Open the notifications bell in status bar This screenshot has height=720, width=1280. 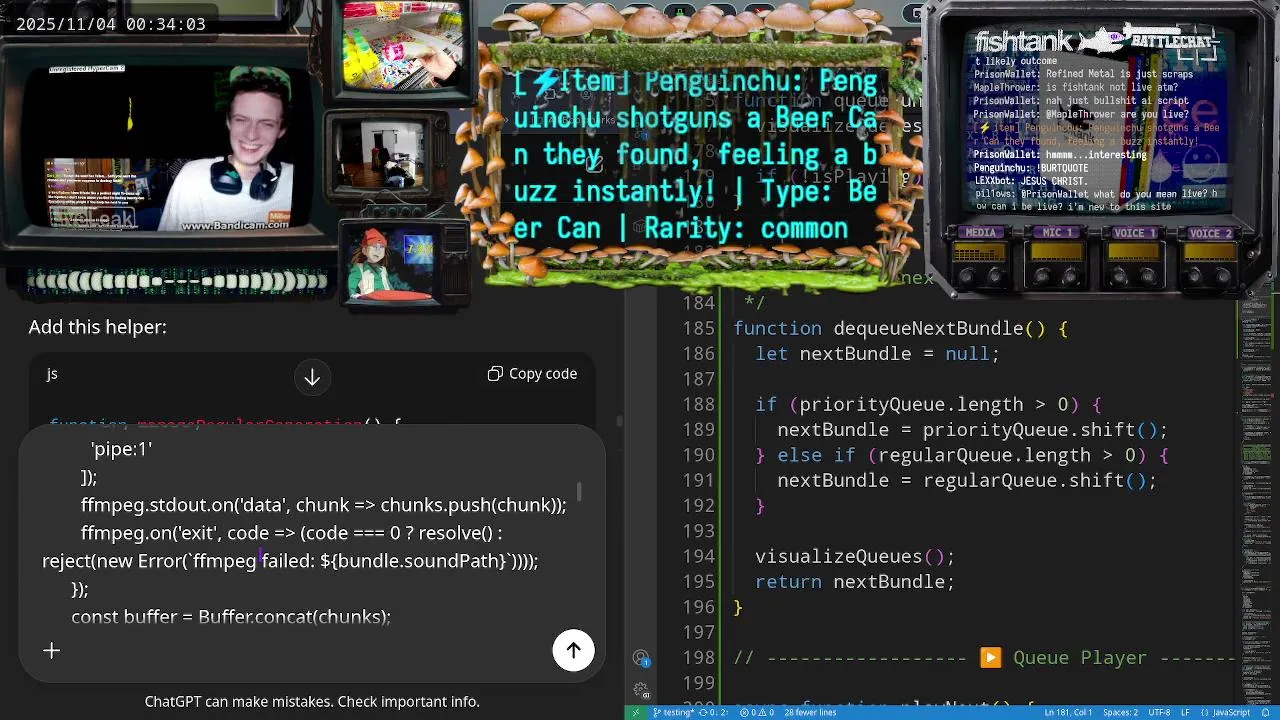(x=1265, y=713)
